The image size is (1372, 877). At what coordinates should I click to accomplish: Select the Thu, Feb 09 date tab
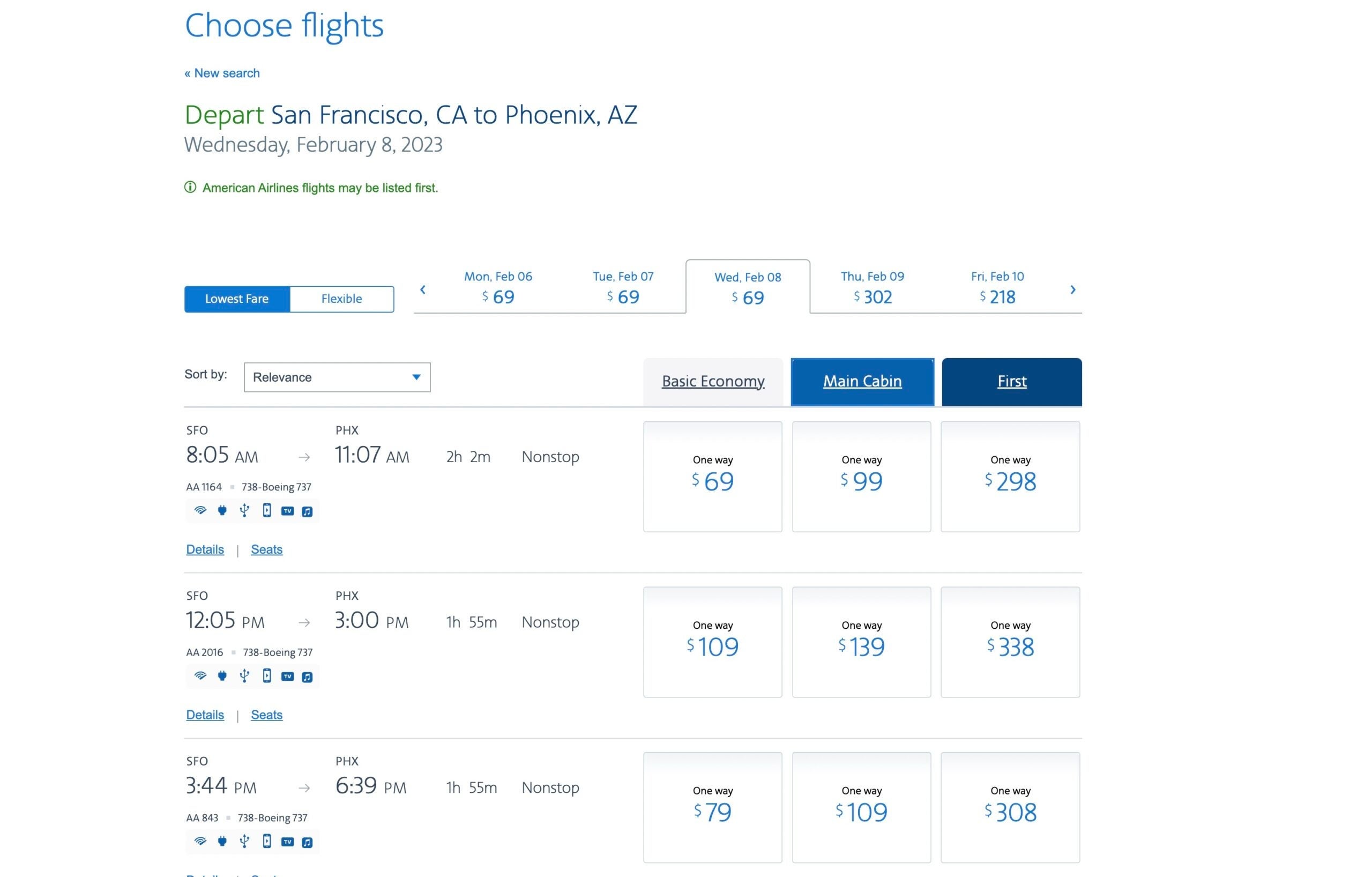pos(873,287)
